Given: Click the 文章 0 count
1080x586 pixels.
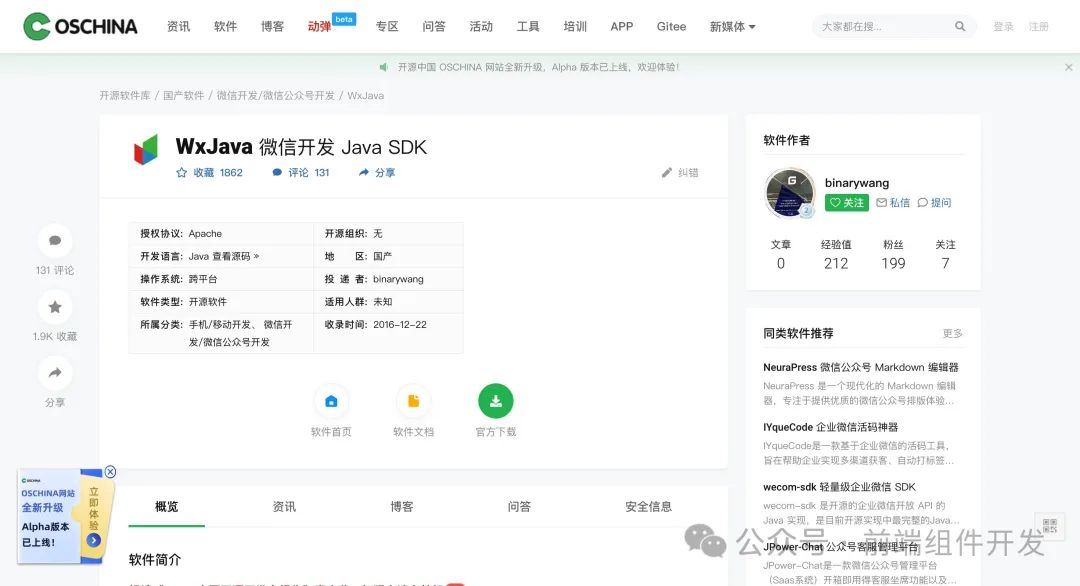Looking at the screenshot, I should pos(780,255).
